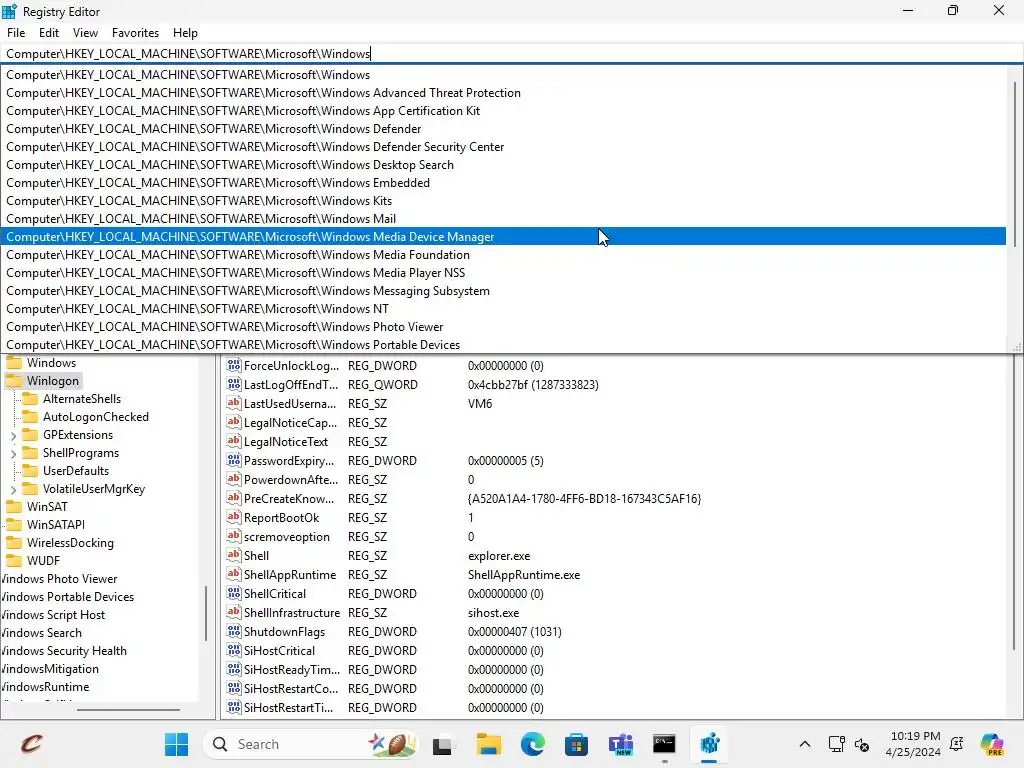This screenshot has height=768, width=1024.
Task: Select the Windows Security Health key
Action: coord(64,651)
